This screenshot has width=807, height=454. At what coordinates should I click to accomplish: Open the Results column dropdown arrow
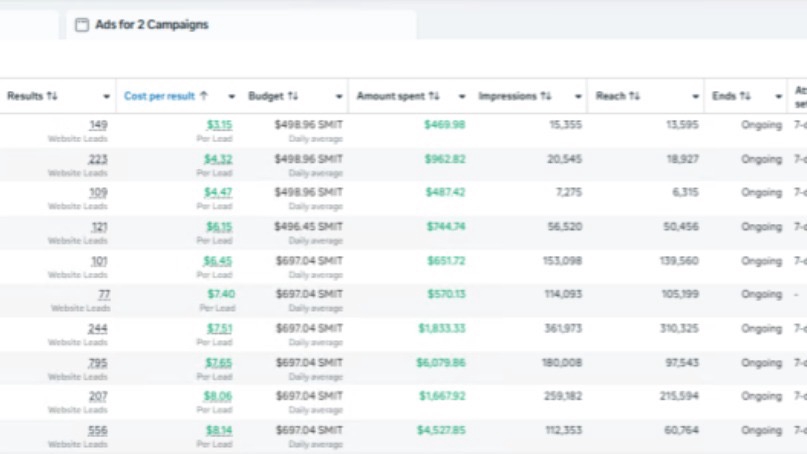(106, 97)
